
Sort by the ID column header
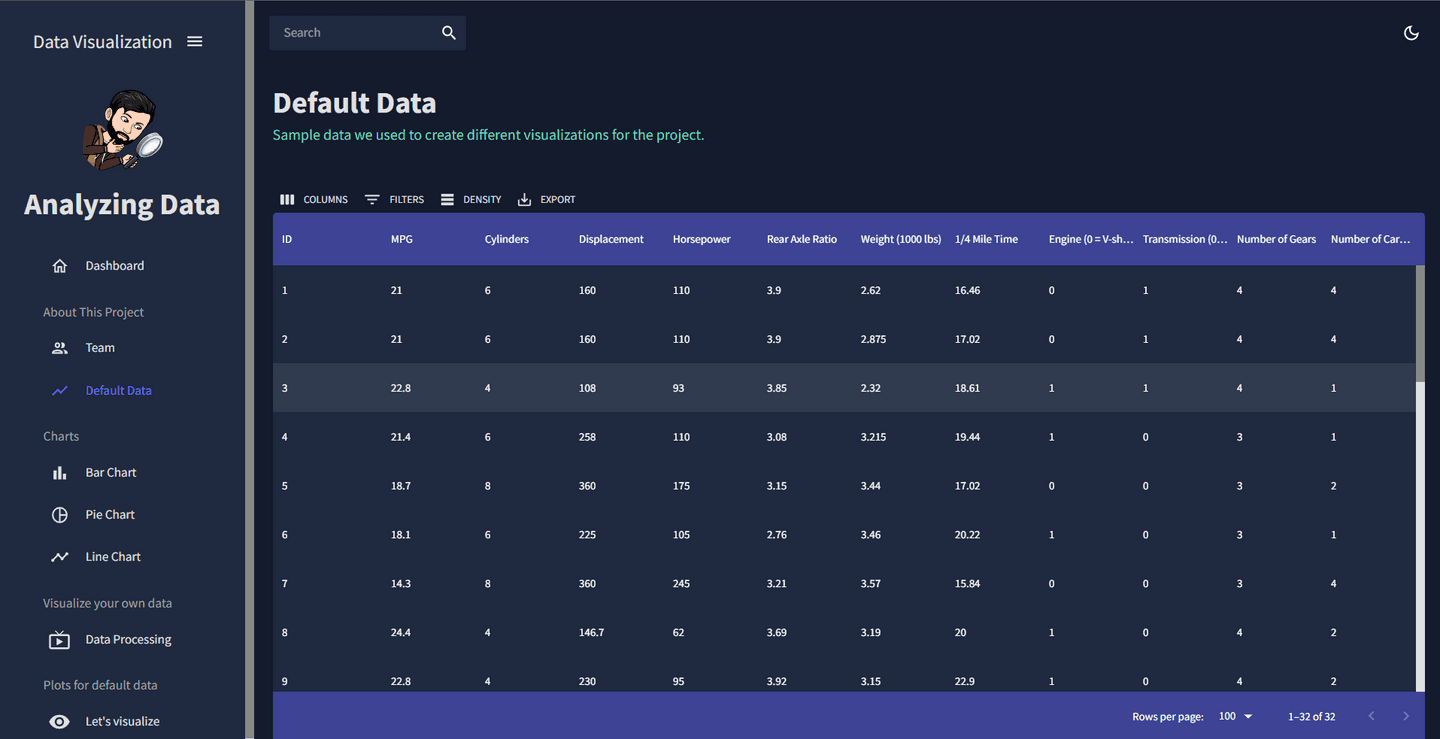tap(287, 239)
